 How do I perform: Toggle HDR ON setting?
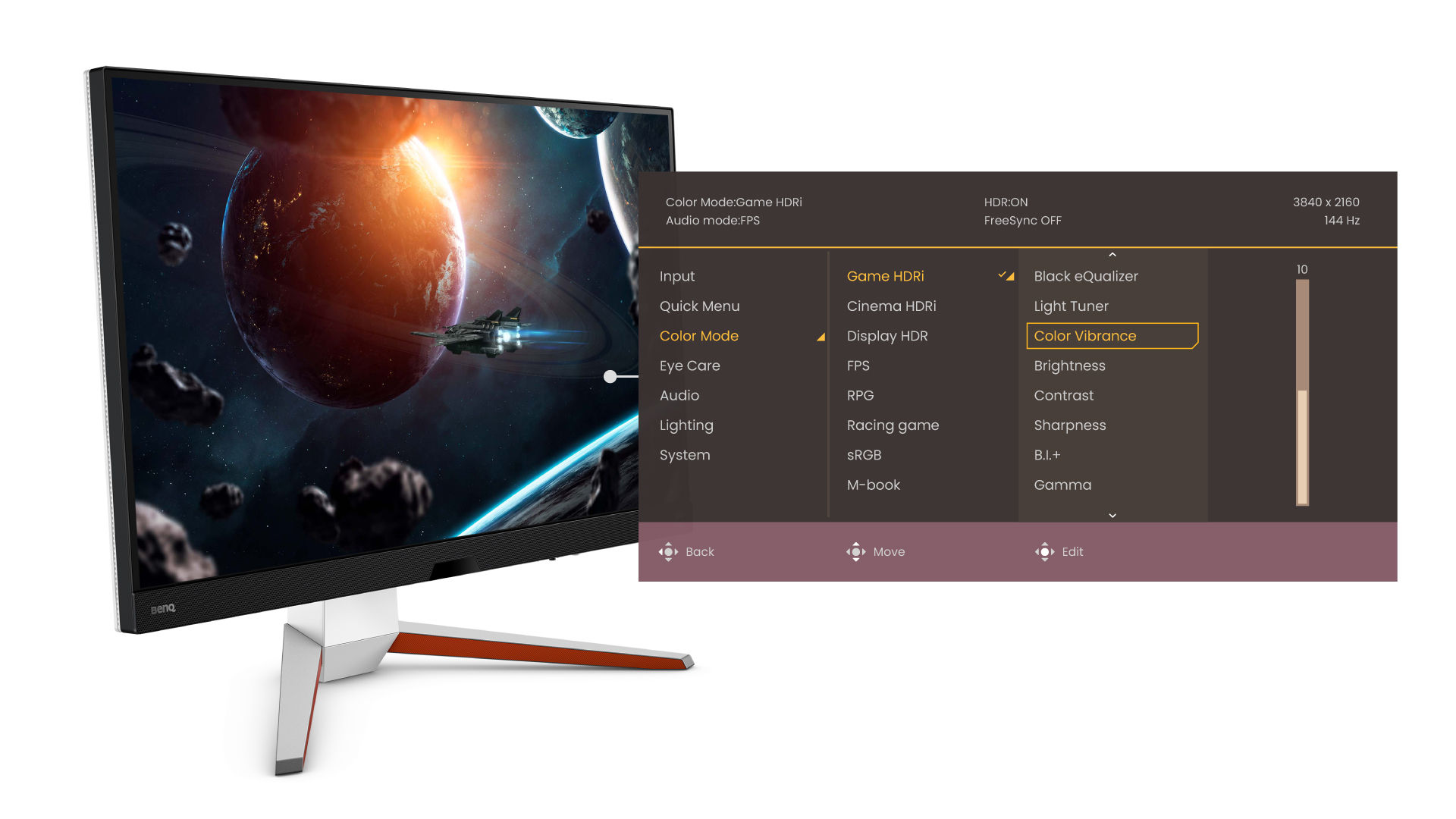(x=1003, y=202)
